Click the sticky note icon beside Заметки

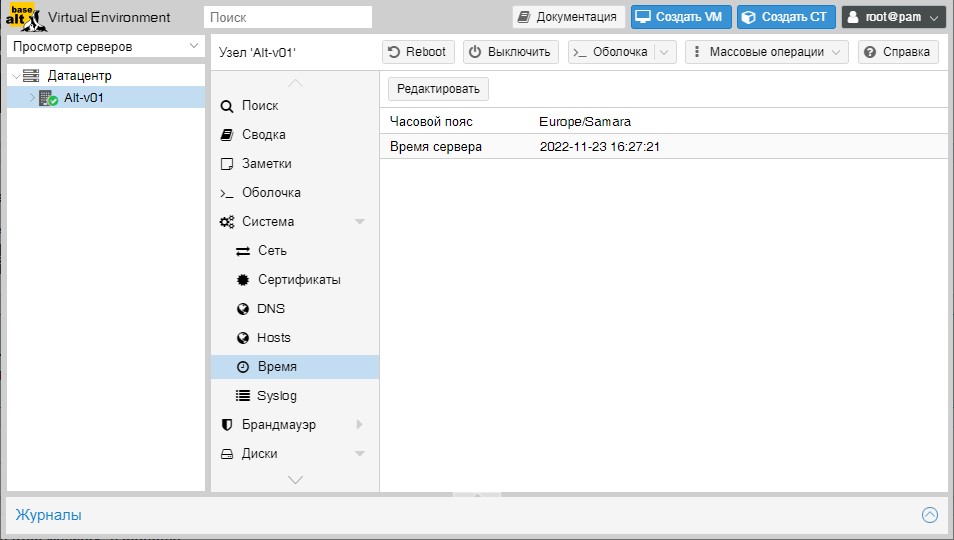[227, 164]
